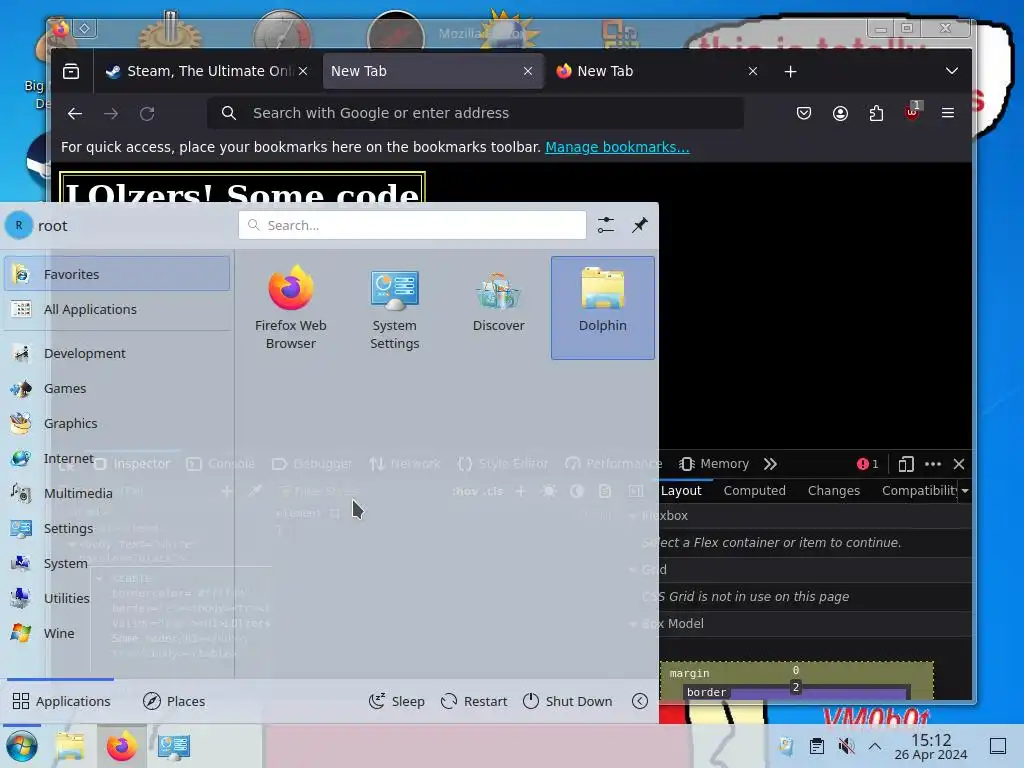Switch to the Places tab
This screenshot has height=768, width=1024.
(x=174, y=701)
